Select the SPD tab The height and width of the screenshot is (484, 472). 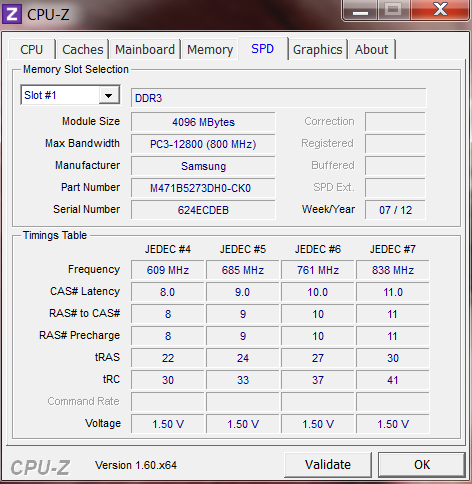pyautogui.click(x=263, y=49)
